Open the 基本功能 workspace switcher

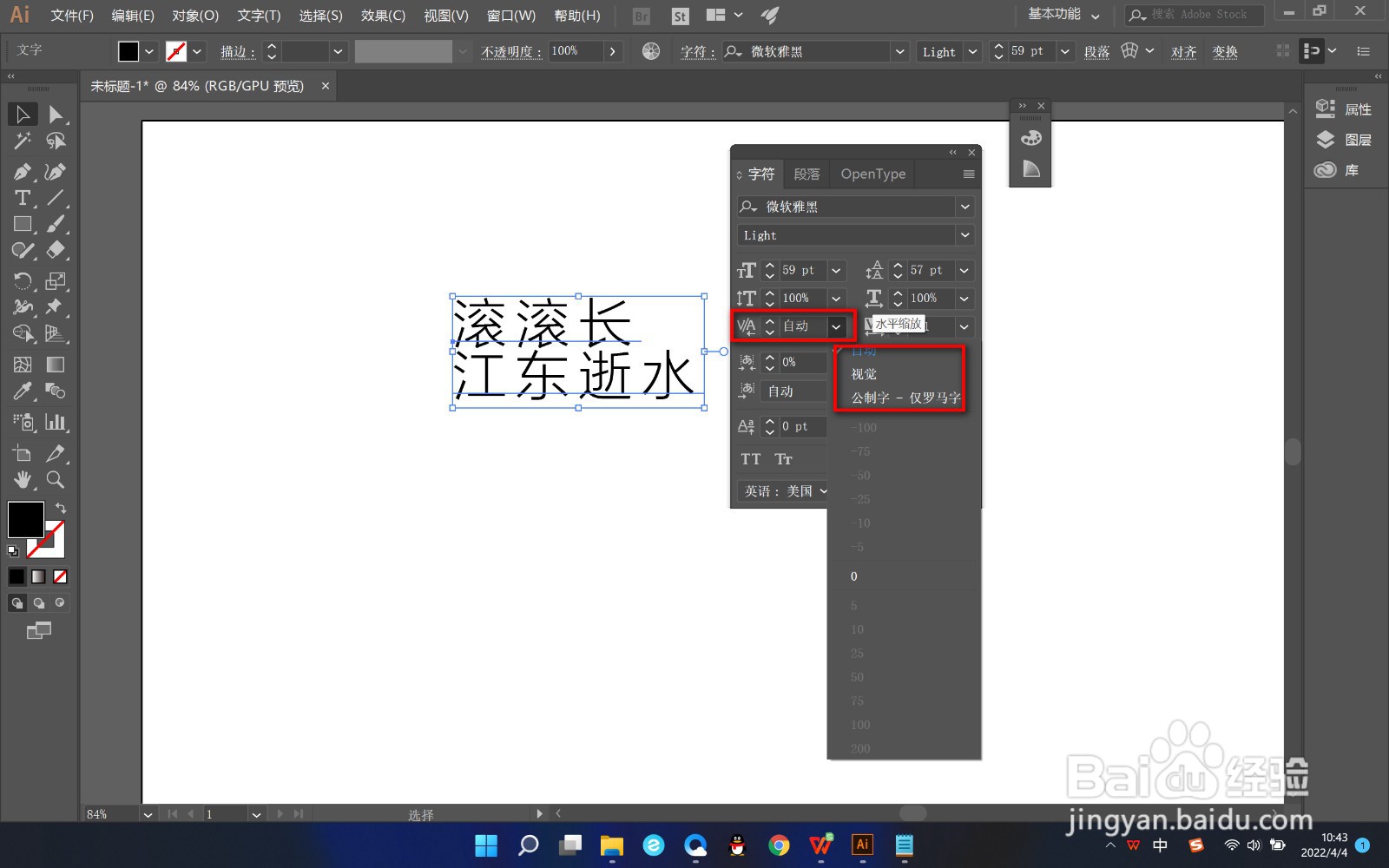coord(1063,15)
